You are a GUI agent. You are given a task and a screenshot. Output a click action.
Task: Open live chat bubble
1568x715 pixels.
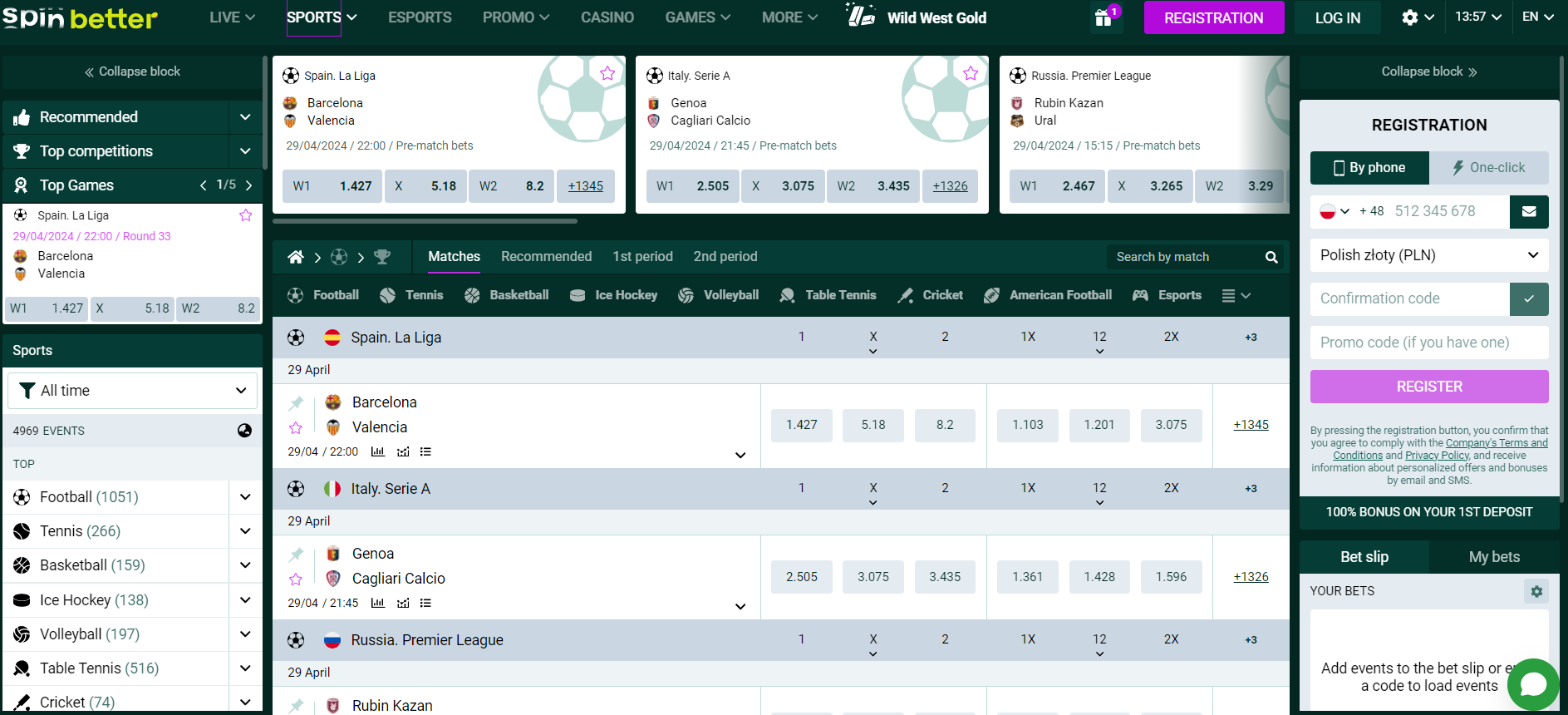(1533, 684)
